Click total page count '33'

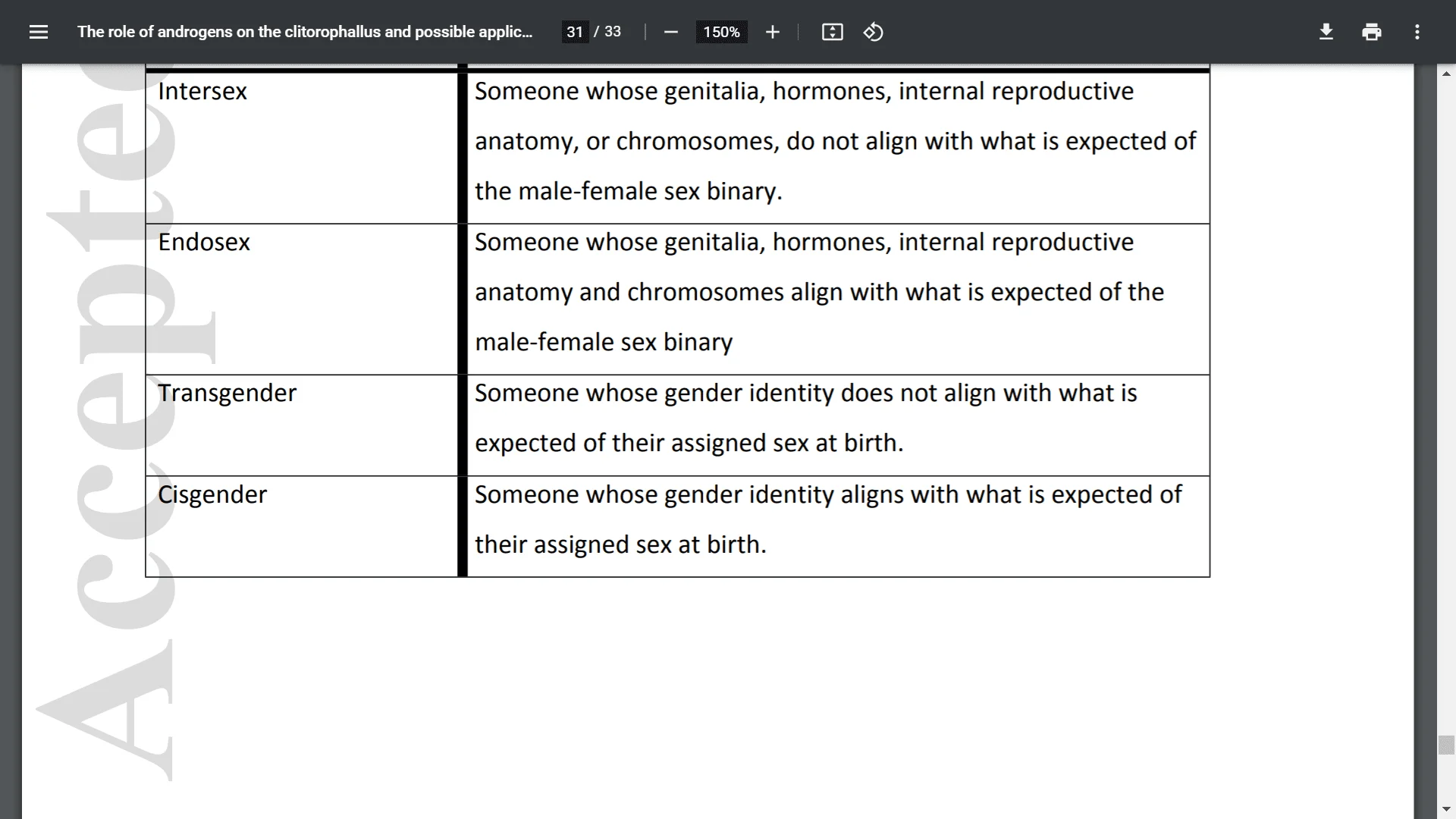[613, 32]
